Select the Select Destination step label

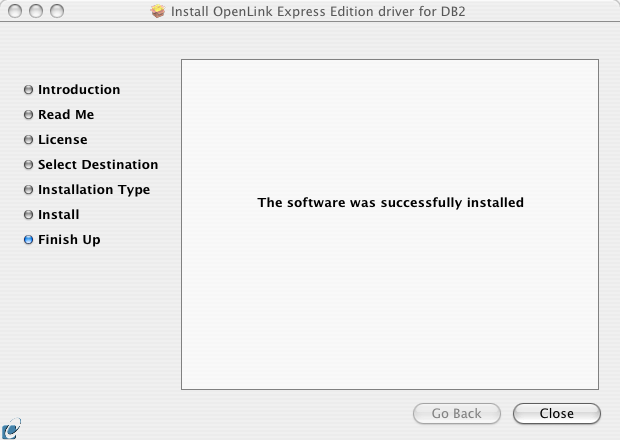tap(98, 164)
